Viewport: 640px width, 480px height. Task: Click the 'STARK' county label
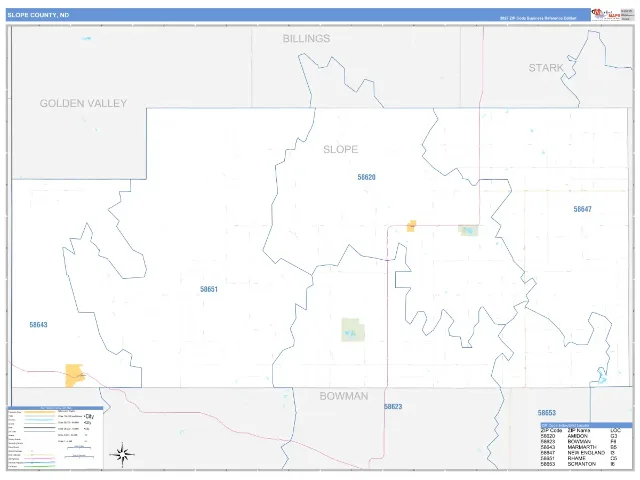pyautogui.click(x=546, y=68)
